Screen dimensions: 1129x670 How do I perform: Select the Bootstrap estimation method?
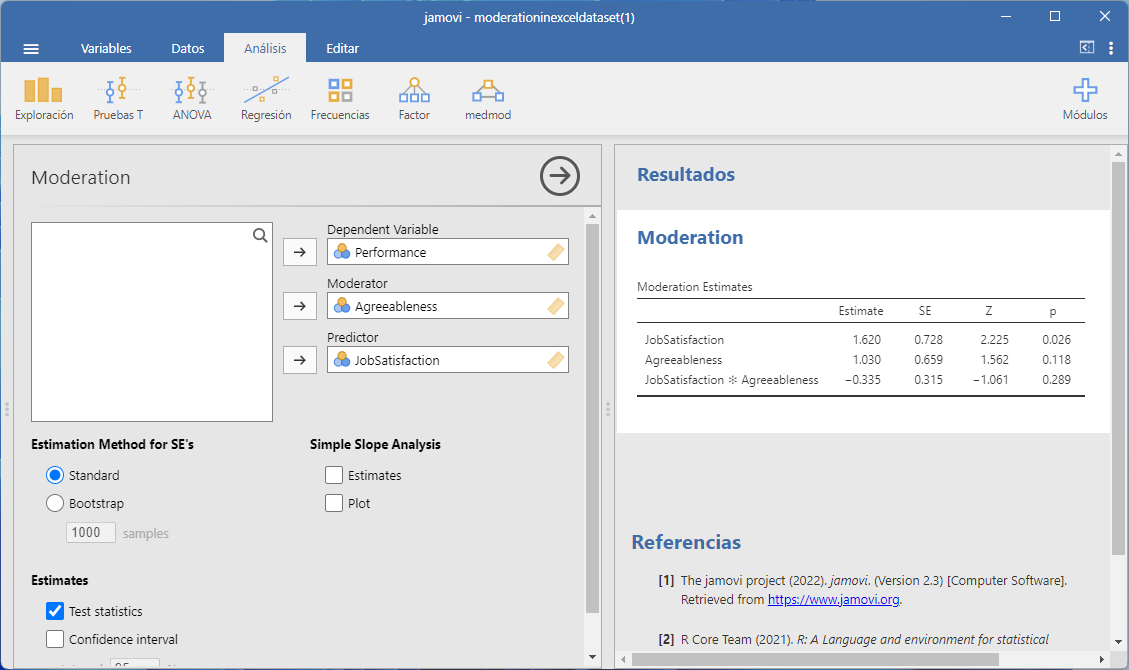pyautogui.click(x=55, y=504)
